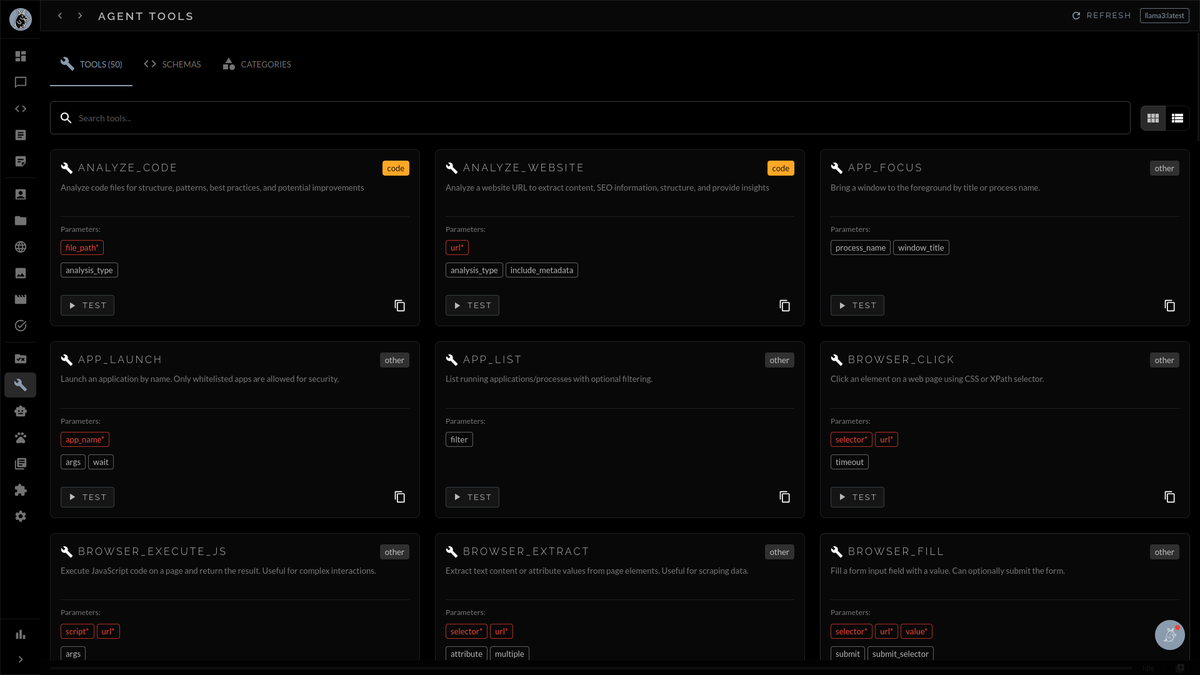Click the other tag on APP_FOCUS

[x=1164, y=168]
